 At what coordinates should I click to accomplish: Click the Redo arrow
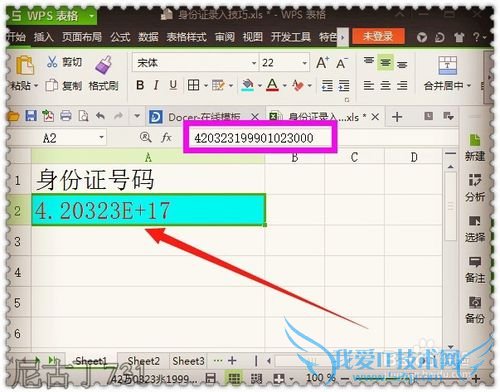(x=118, y=116)
